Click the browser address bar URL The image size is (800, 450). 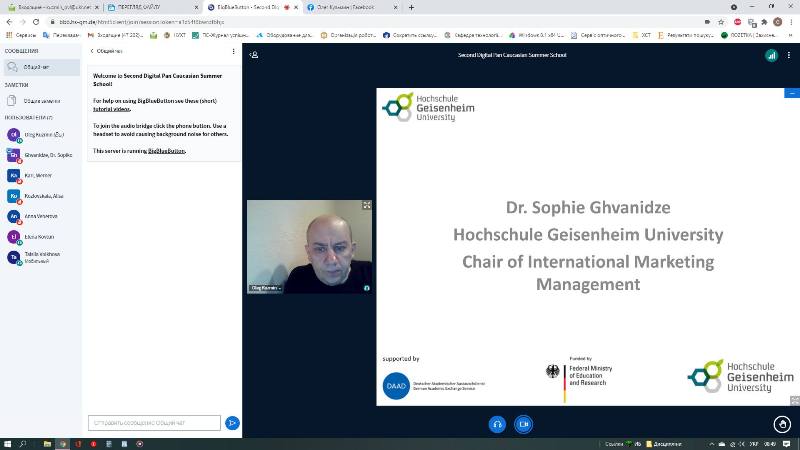tap(142, 22)
